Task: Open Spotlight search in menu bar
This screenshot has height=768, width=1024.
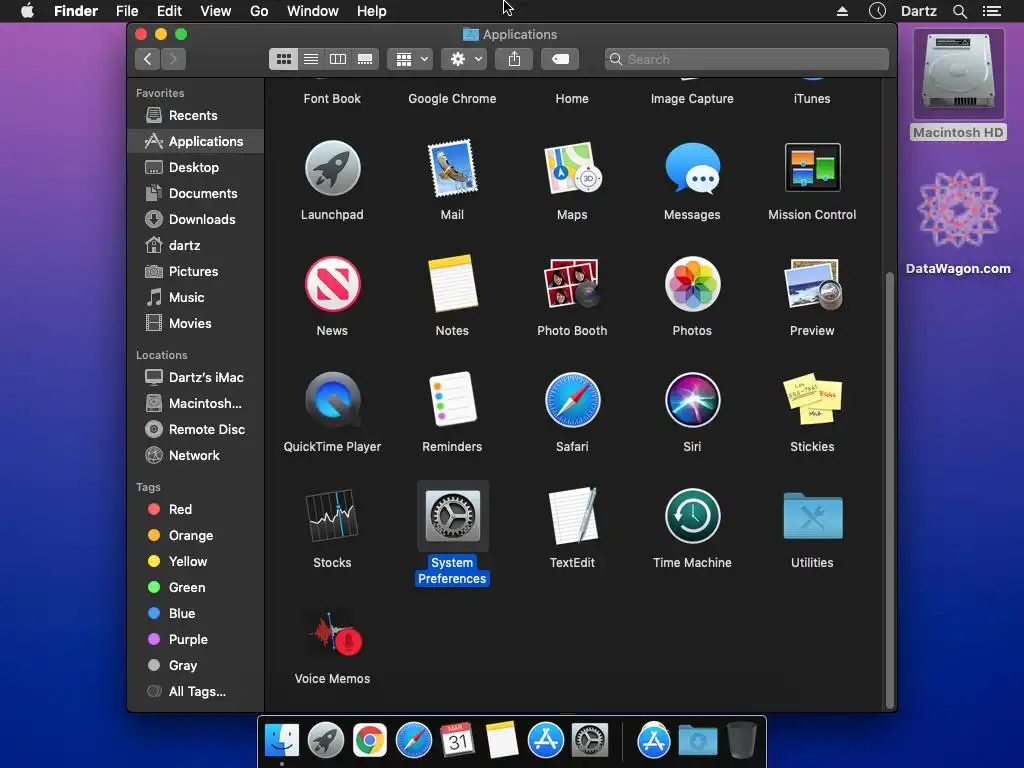Action: tap(959, 11)
